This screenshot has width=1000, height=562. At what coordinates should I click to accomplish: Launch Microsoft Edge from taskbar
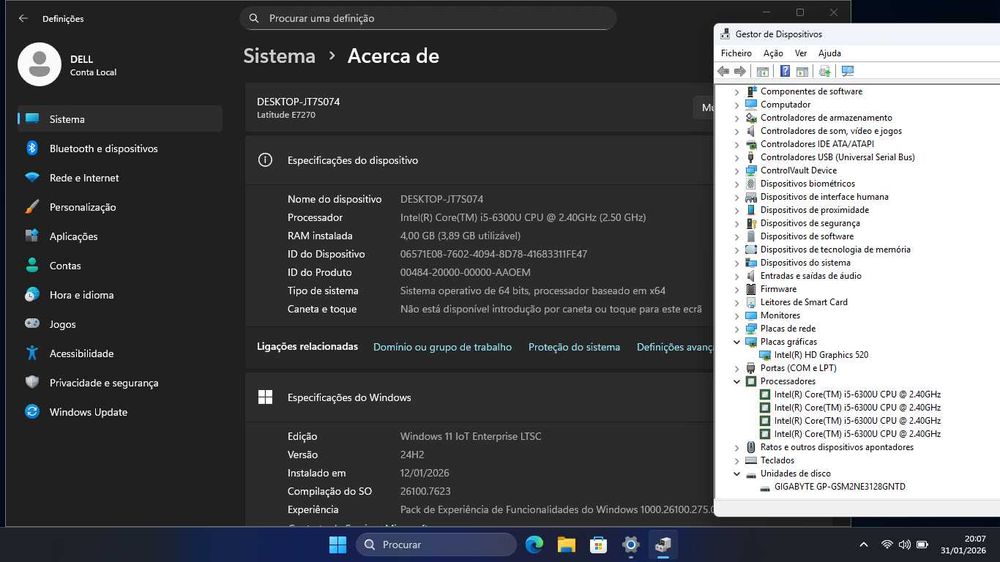click(534, 545)
